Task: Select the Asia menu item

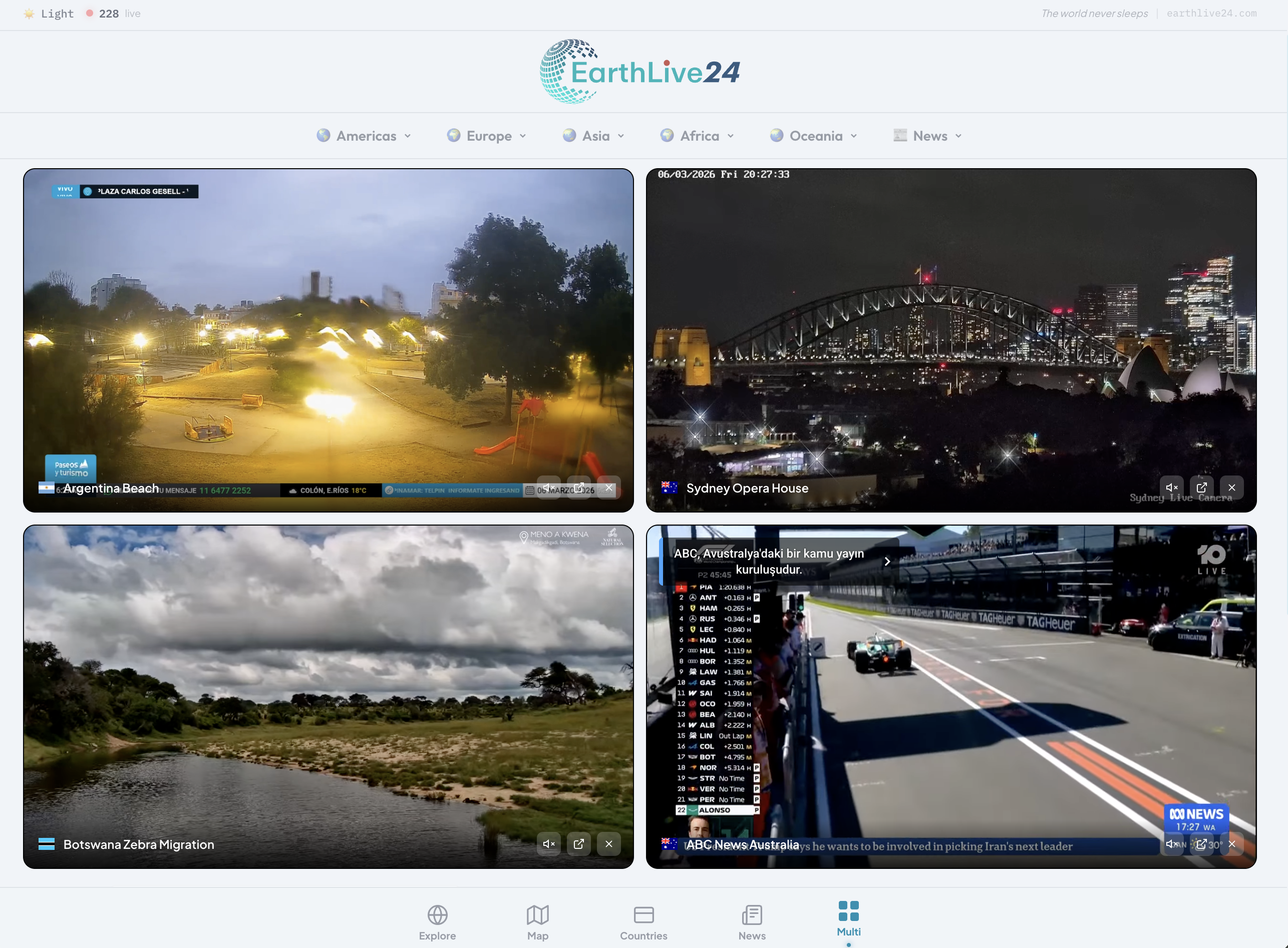Action: click(x=593, y=136)
